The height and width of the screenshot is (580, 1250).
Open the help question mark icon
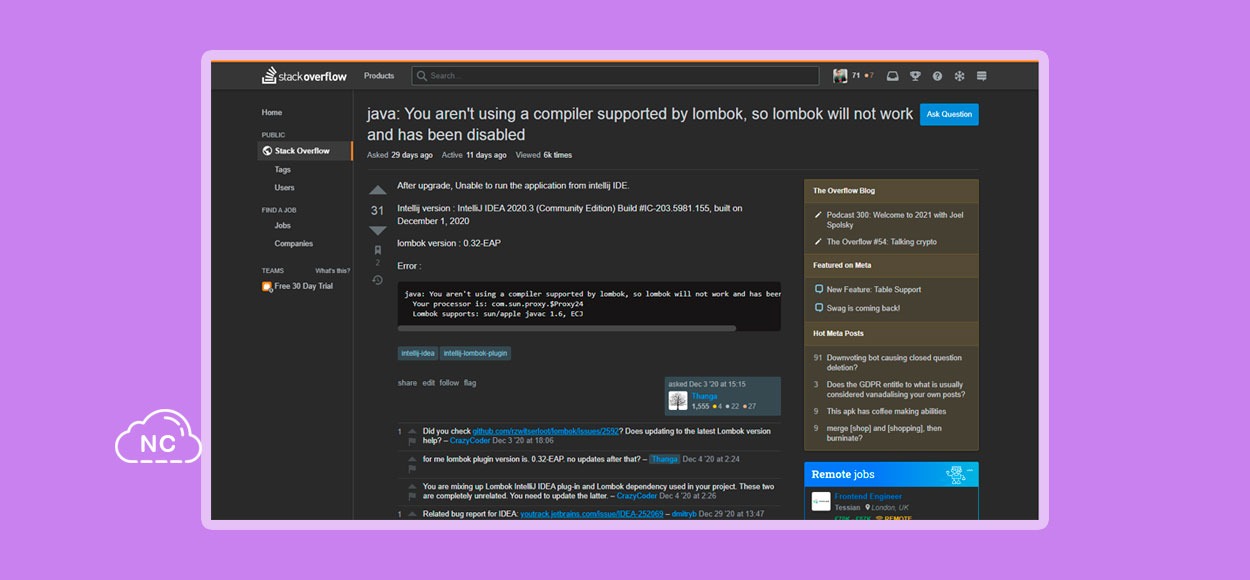(x=937, y=76)
